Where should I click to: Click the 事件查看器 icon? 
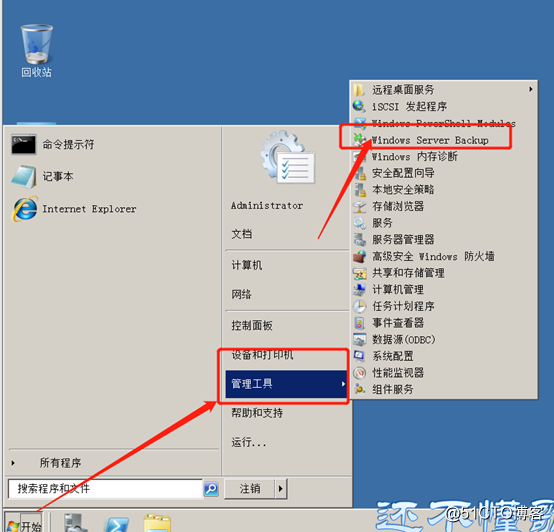coord(360,323)
